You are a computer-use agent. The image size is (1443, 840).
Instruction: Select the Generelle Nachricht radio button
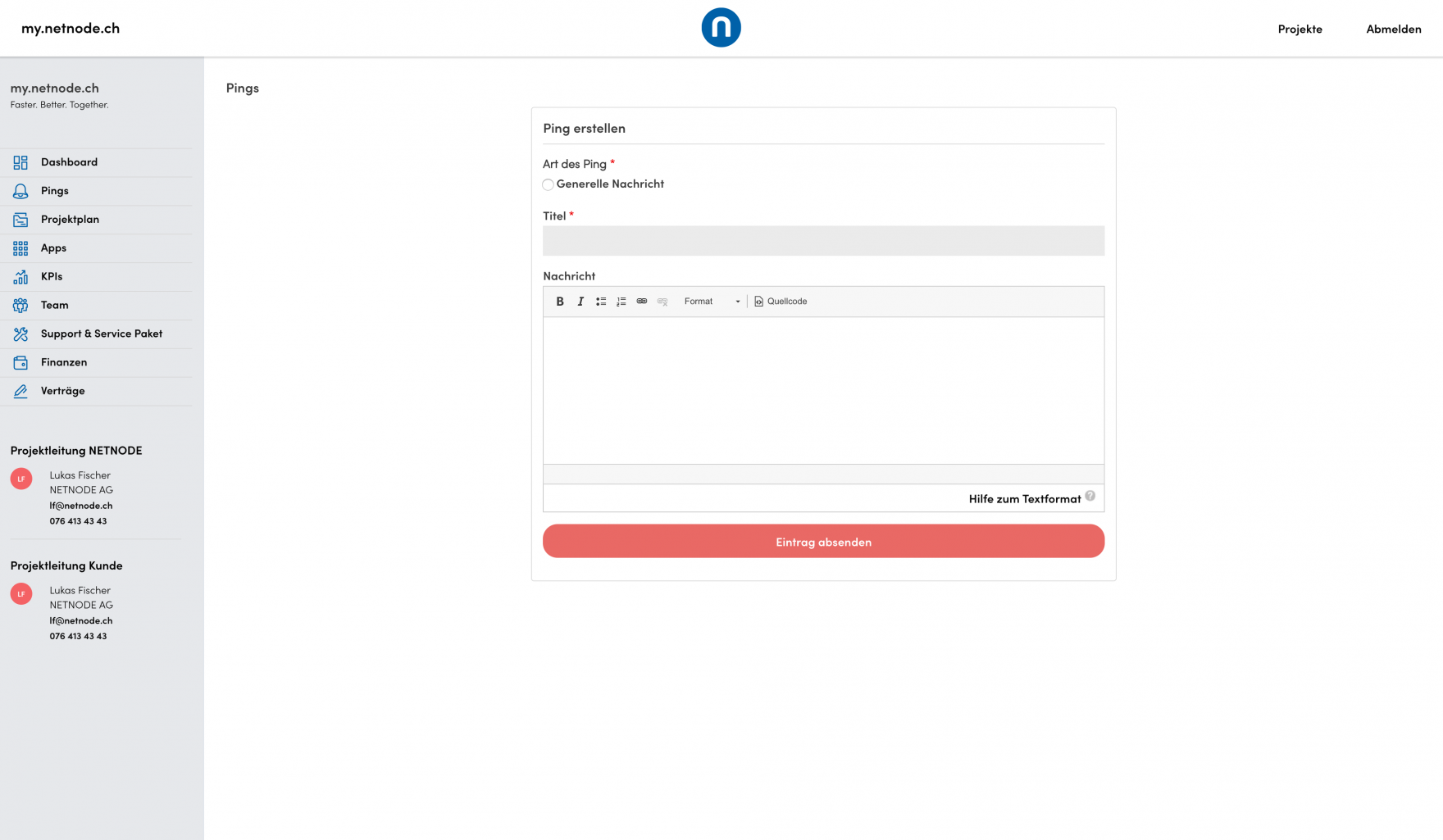point(548,184)
